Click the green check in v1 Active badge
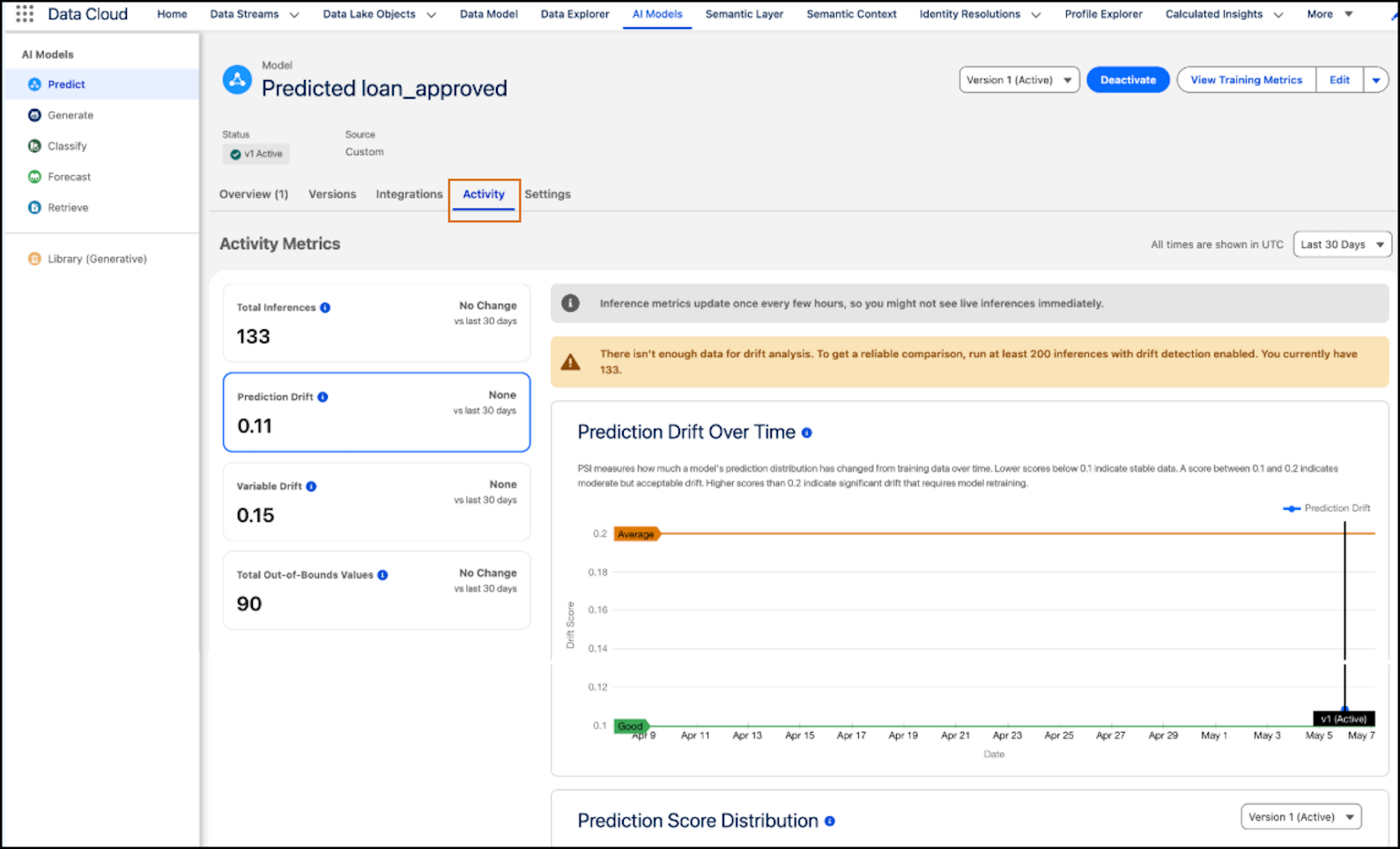The height and width of the screenshot is (849, 1400). click(x=235, y=154)
